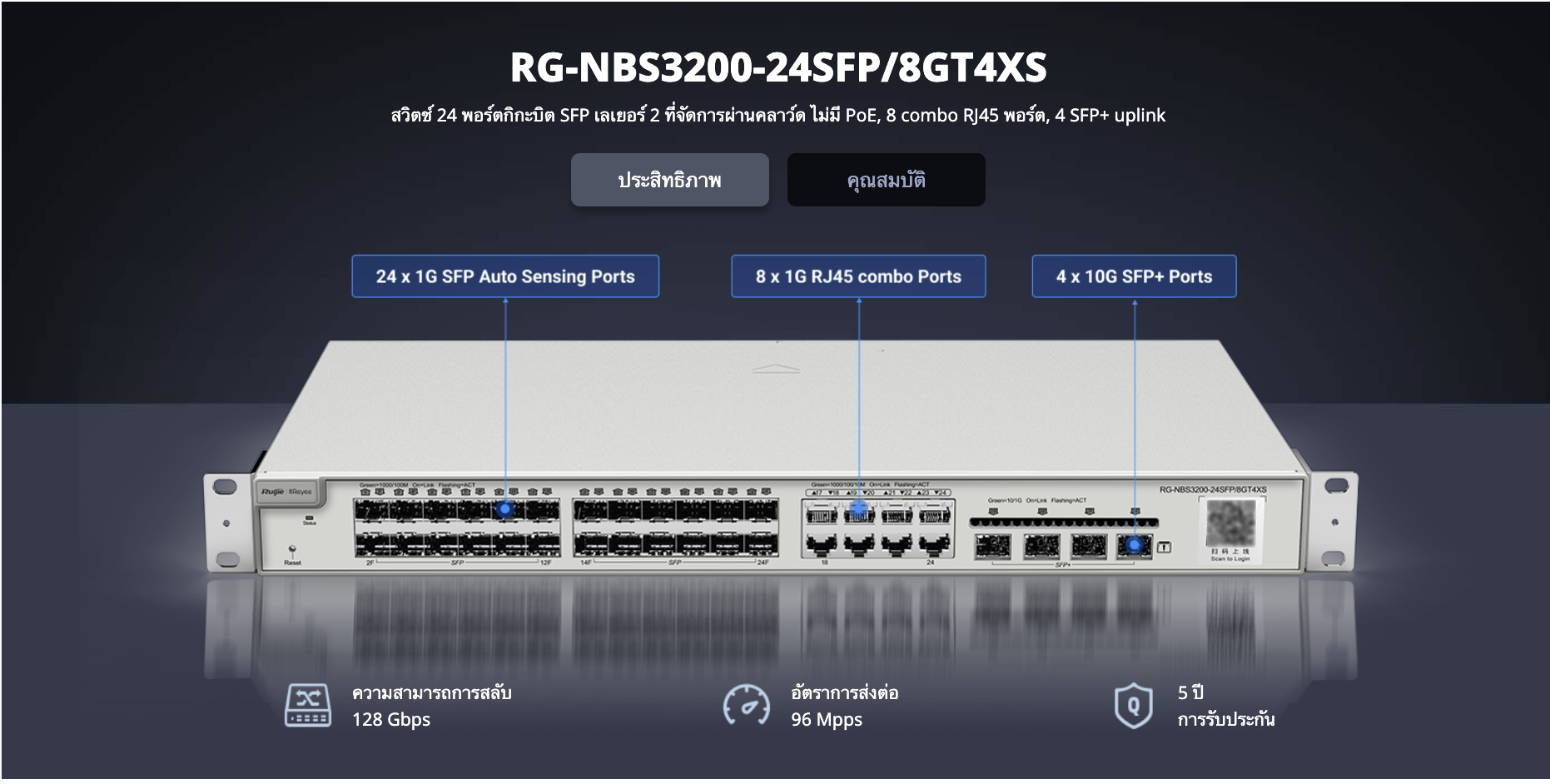Click the model name printed on the switch
This screenshot has width=1550, height=784.
point(1212,489)
